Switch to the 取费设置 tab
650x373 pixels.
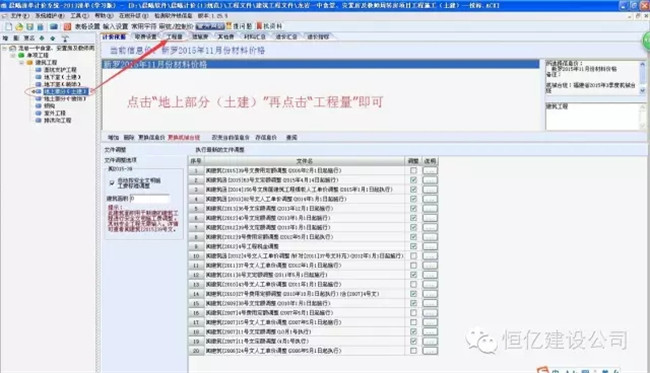tap(146, 37)
